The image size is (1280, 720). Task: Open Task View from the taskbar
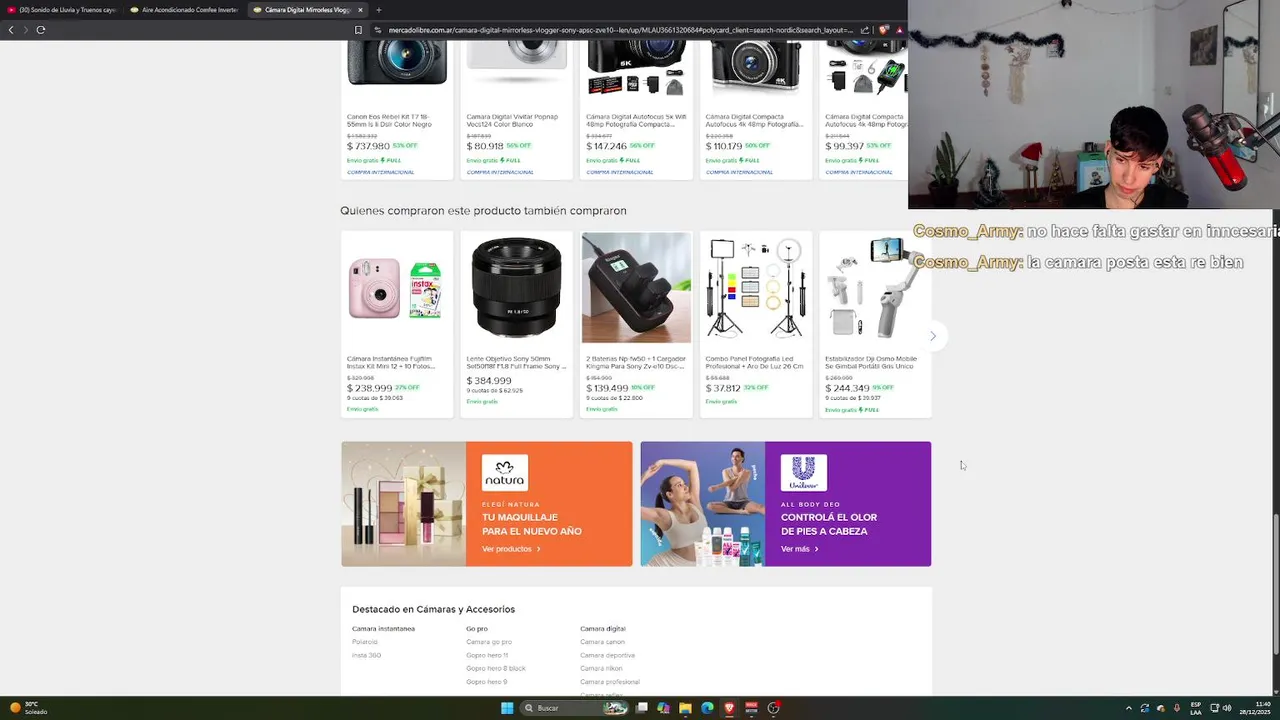(641, 708)
